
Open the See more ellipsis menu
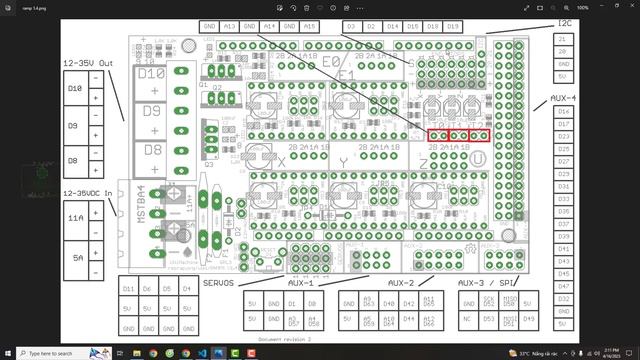point(360,8)
